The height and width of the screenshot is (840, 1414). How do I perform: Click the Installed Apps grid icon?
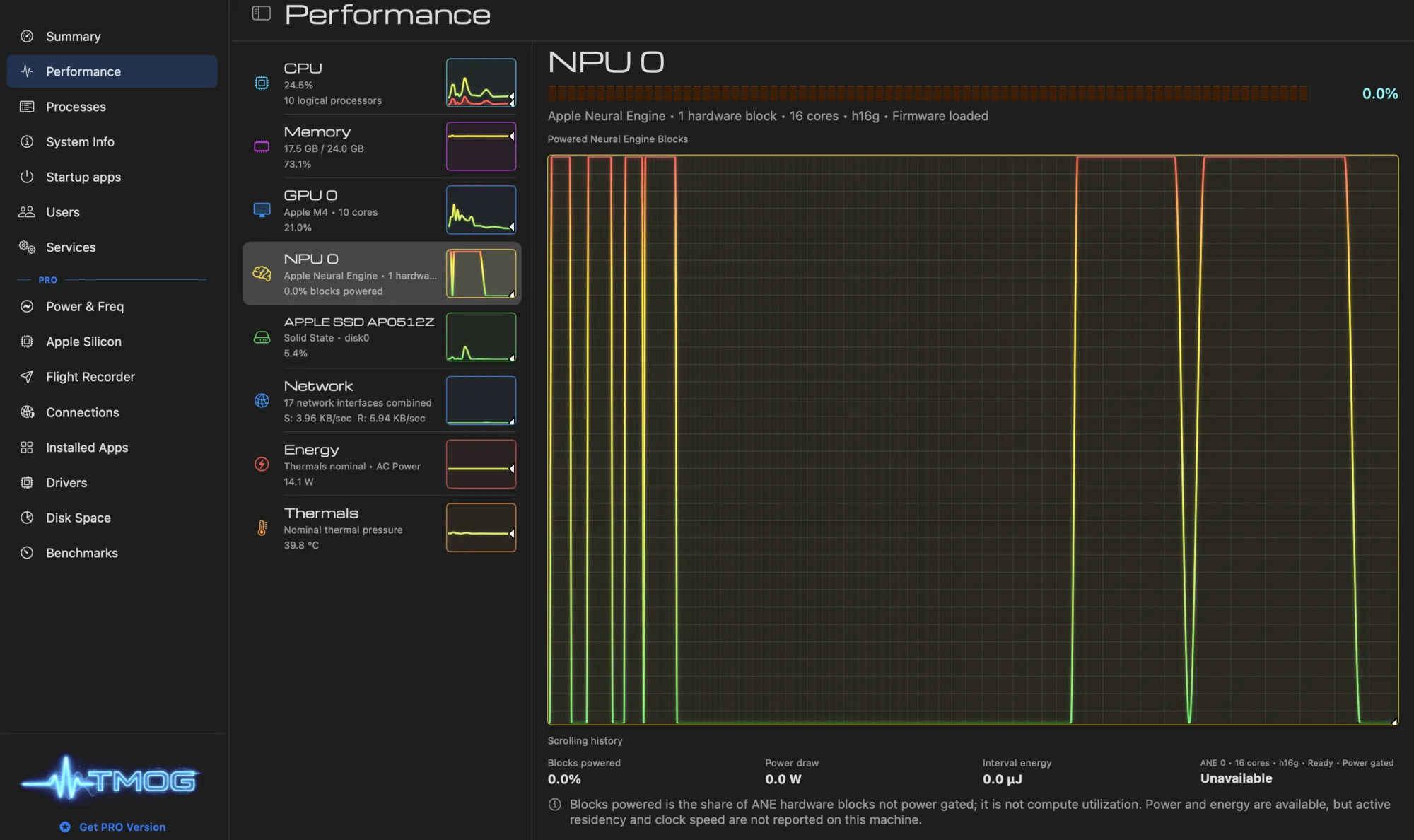click(x=27, y=448)
